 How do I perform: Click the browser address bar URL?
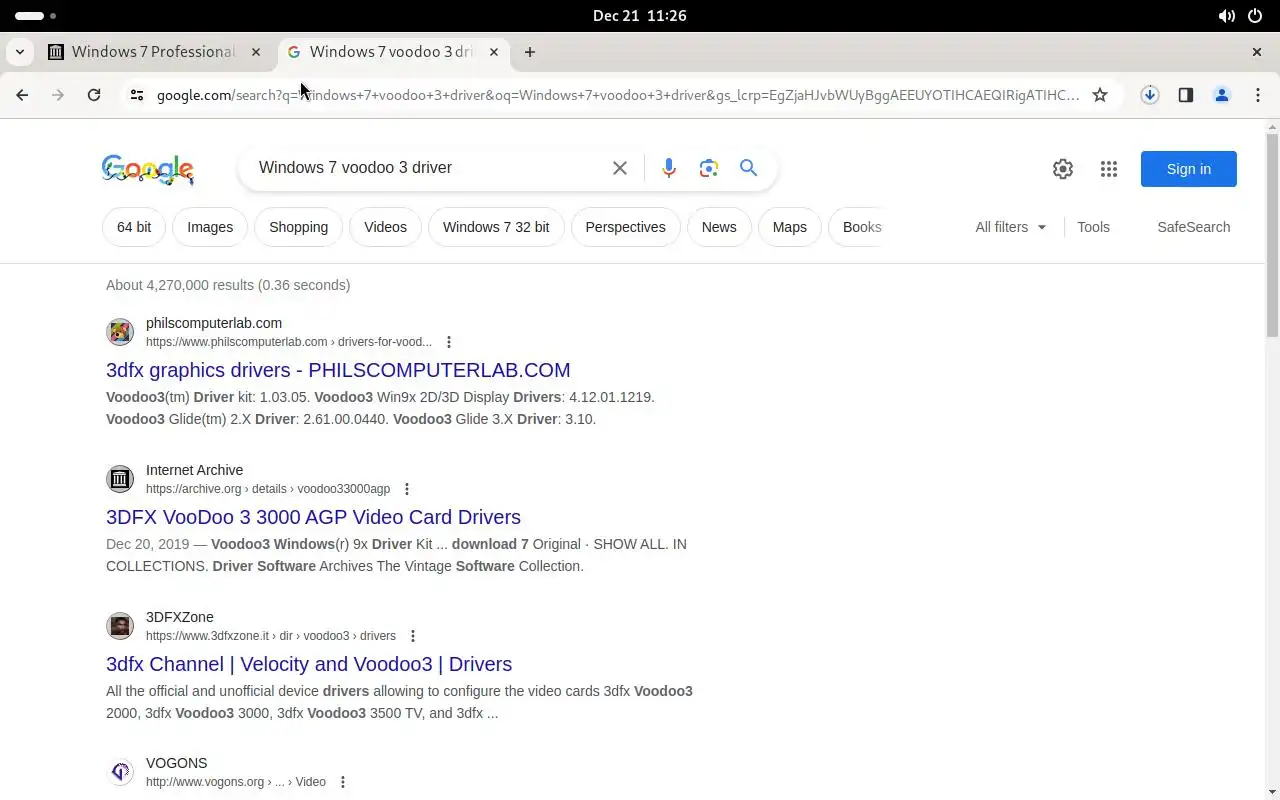618,95
